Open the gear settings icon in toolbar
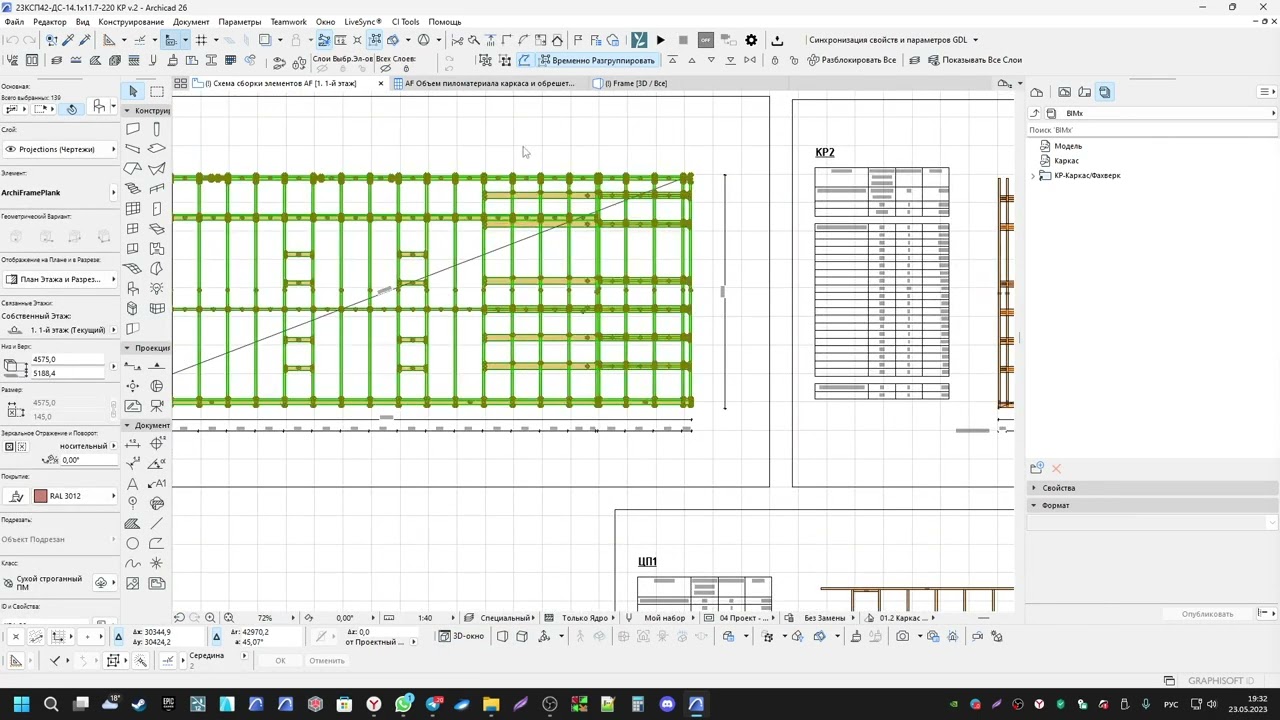Screen dimensions: 1280x720 pos(750,40)
